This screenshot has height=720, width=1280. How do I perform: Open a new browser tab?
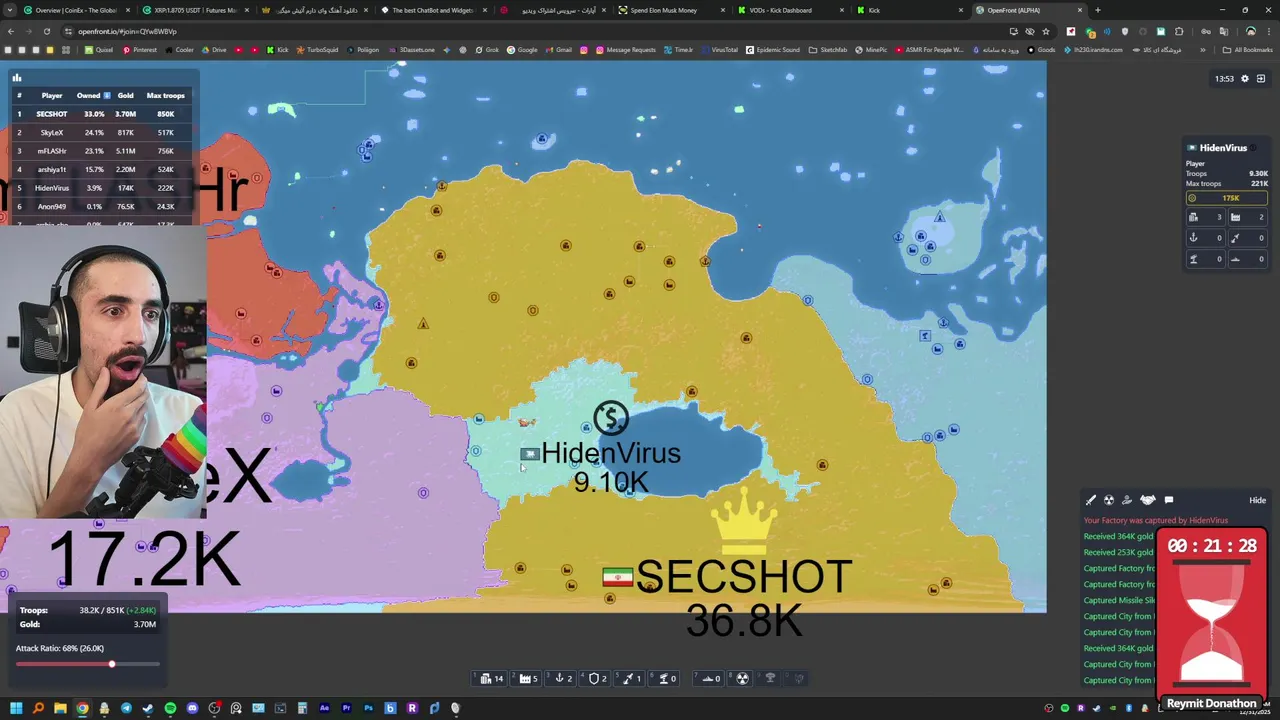click(x=1098, y=10)
